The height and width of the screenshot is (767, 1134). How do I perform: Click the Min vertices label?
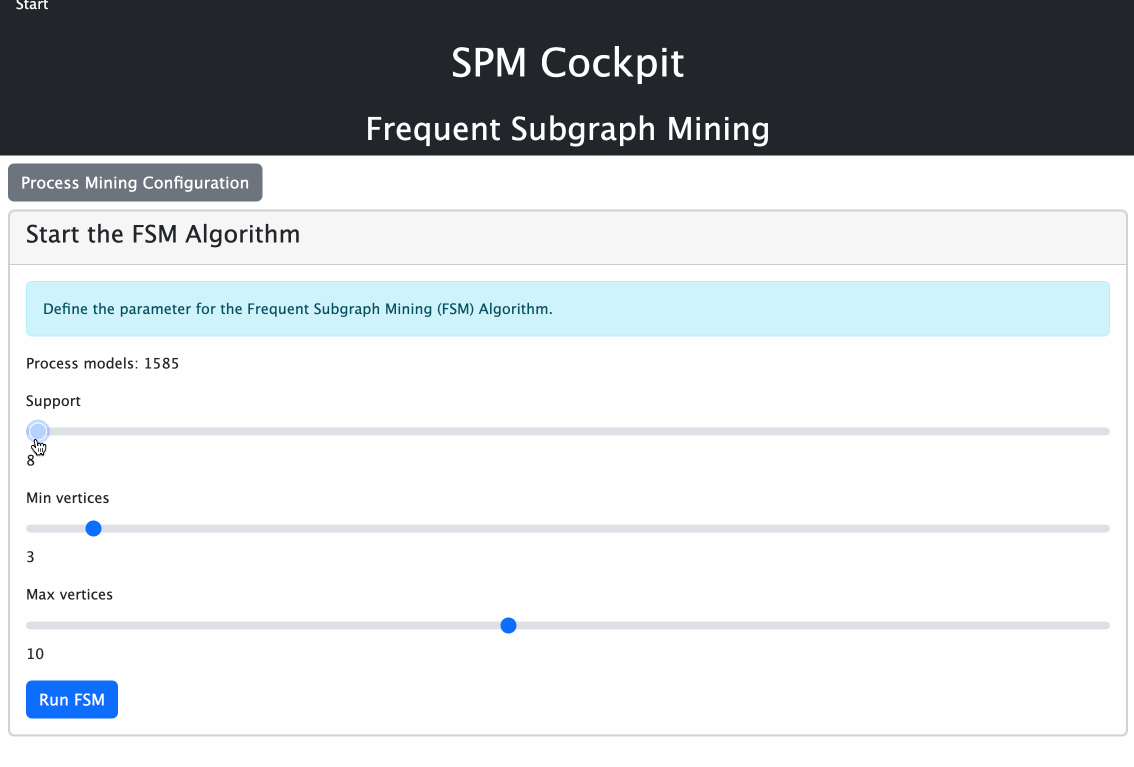click(x=67, y=497)
